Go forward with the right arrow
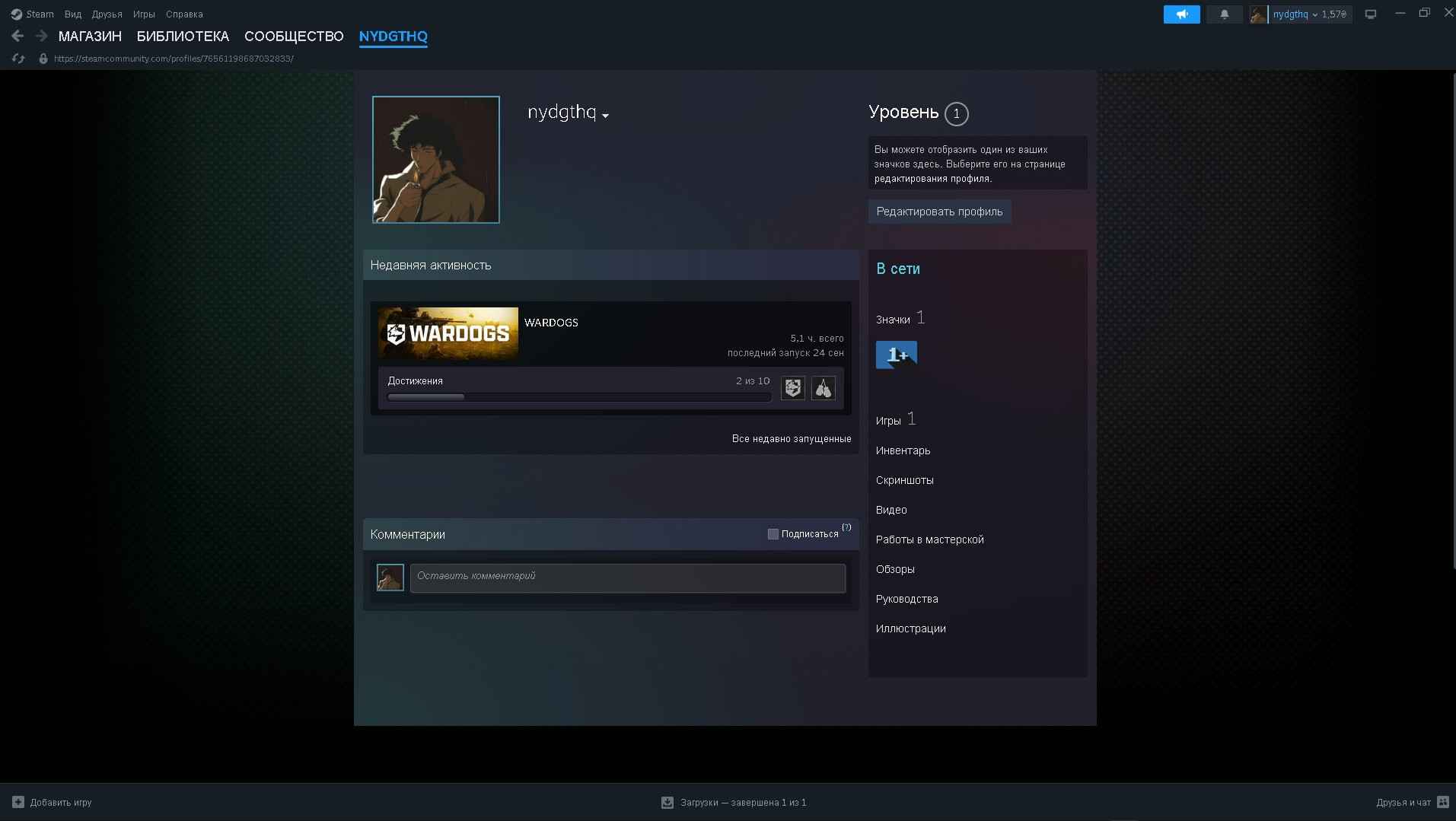 click(x=41, y=36)
